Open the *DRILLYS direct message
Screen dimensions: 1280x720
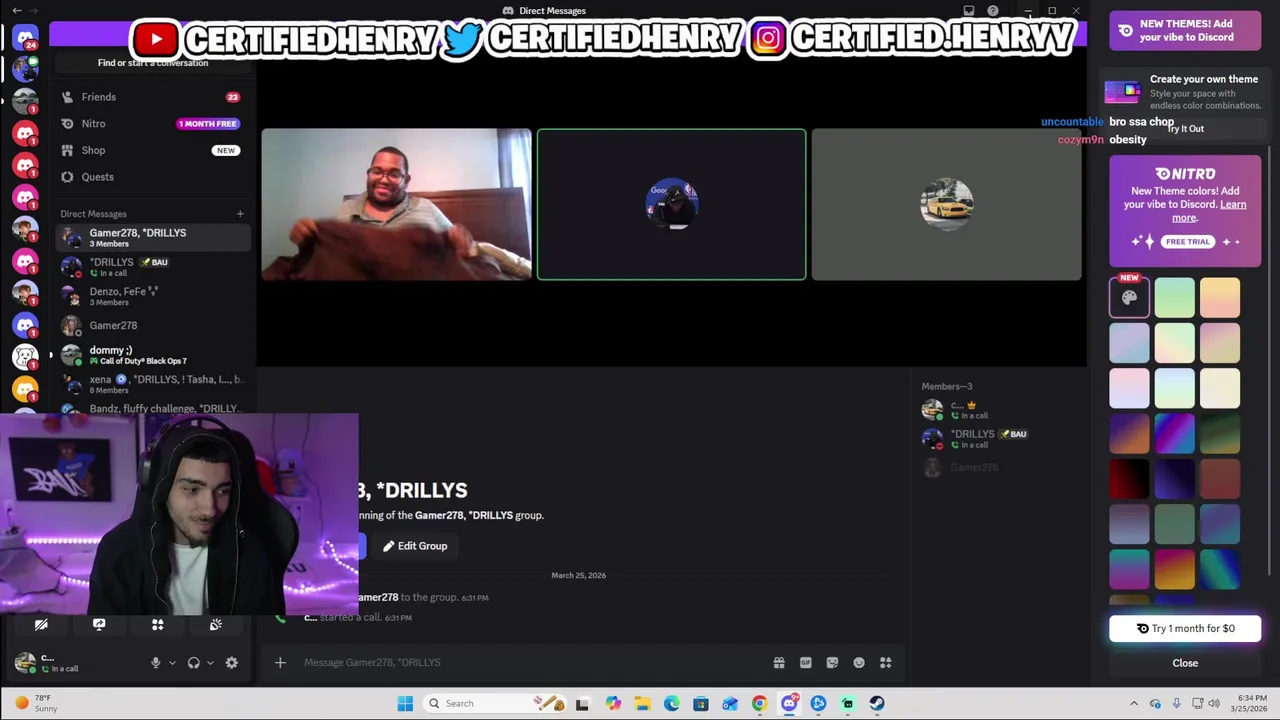tap(152, 266)
